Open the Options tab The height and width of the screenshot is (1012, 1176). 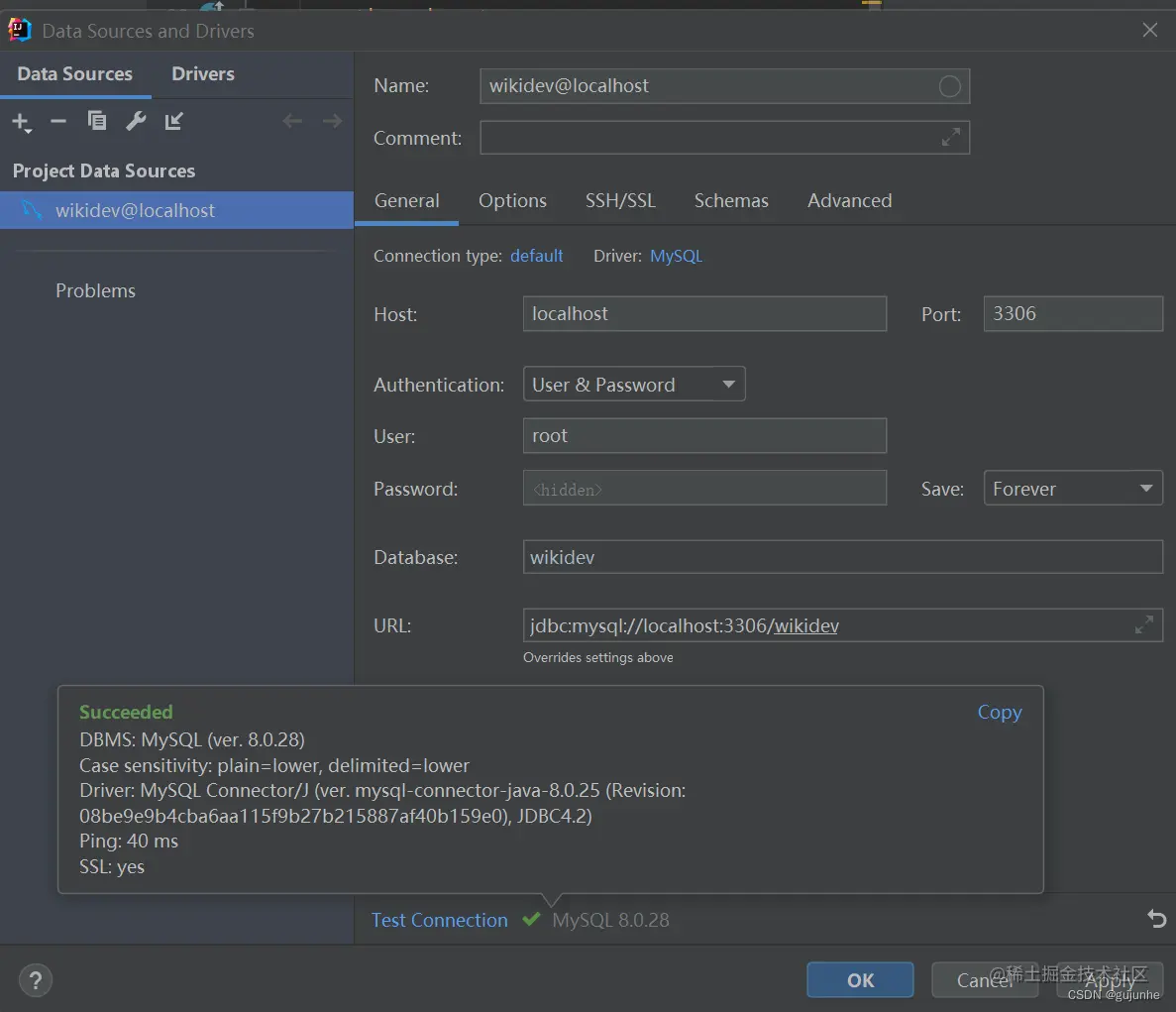512,200
